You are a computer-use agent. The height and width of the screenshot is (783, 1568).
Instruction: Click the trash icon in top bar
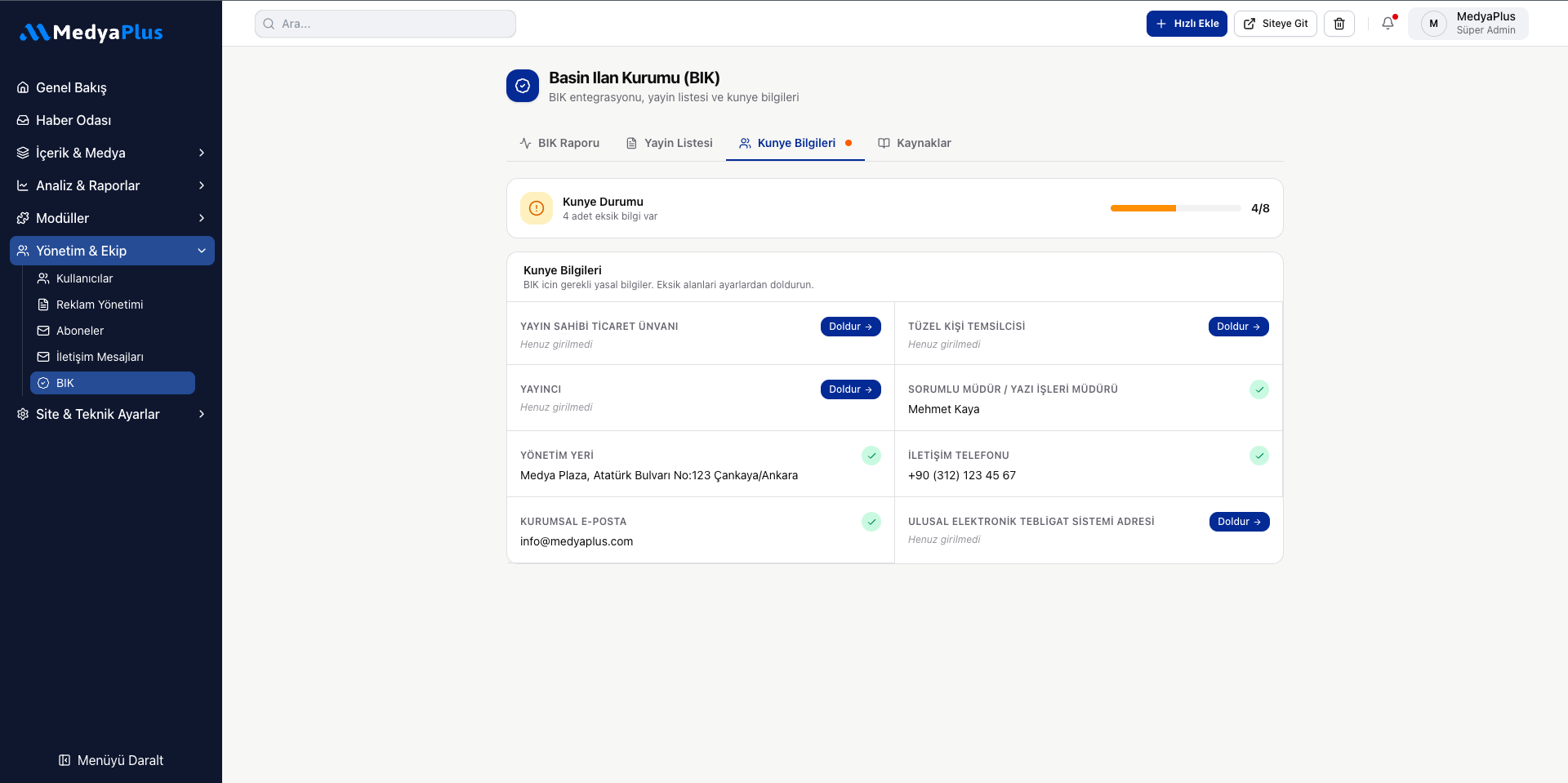1339,24
